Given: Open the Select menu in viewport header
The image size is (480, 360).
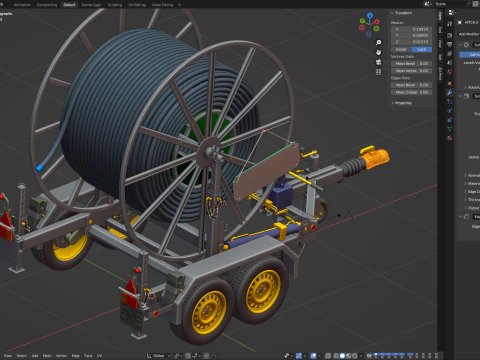Looking at the screenshot, I should (x=22, y=356).
